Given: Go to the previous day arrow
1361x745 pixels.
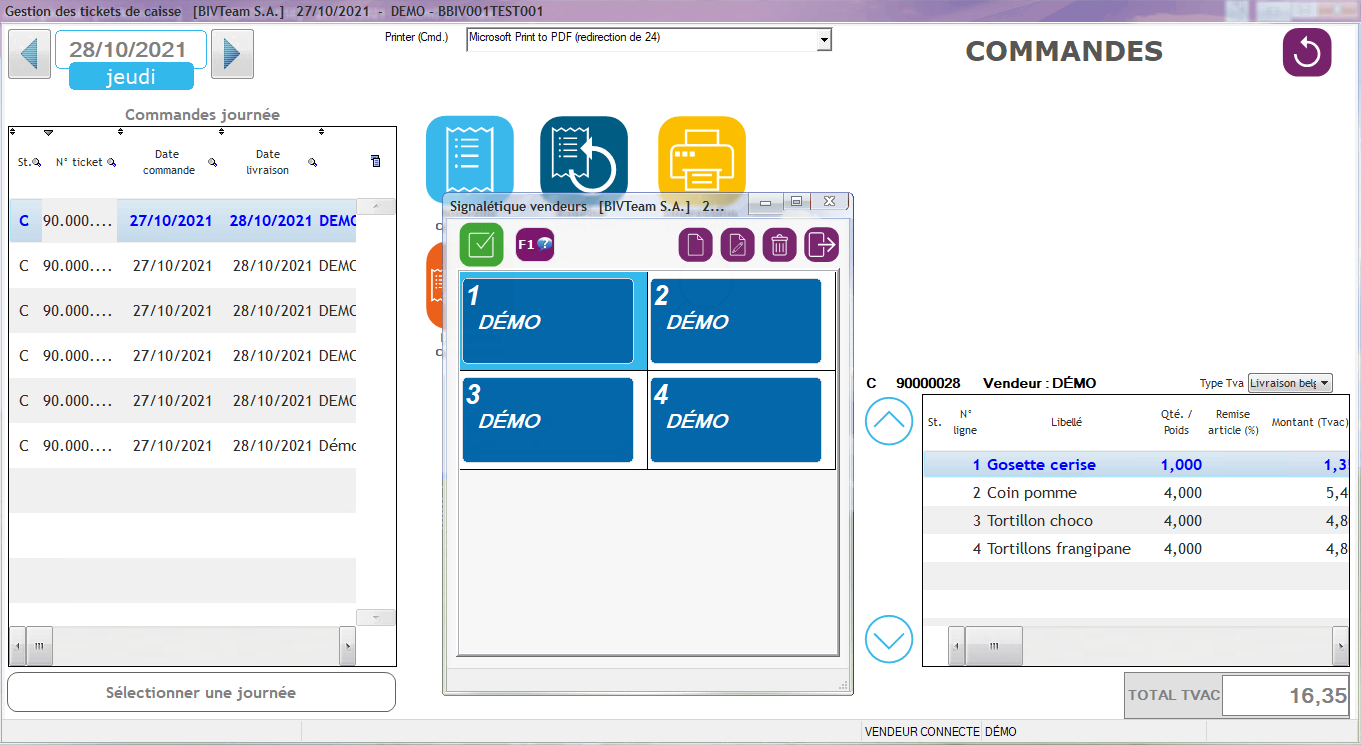Looking at the screenshot, I should (x=30, y=54).
